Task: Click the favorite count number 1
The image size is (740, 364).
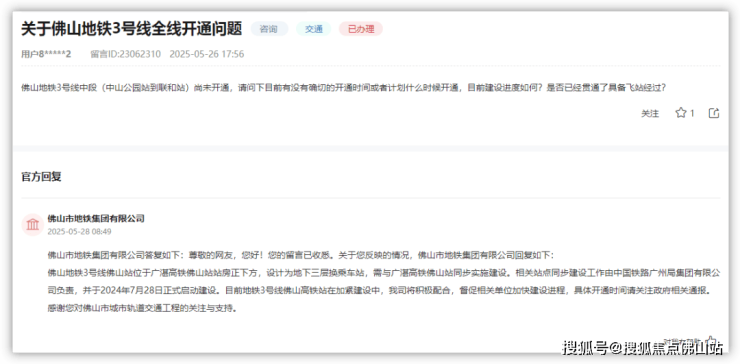Action: tap(692, 113)
